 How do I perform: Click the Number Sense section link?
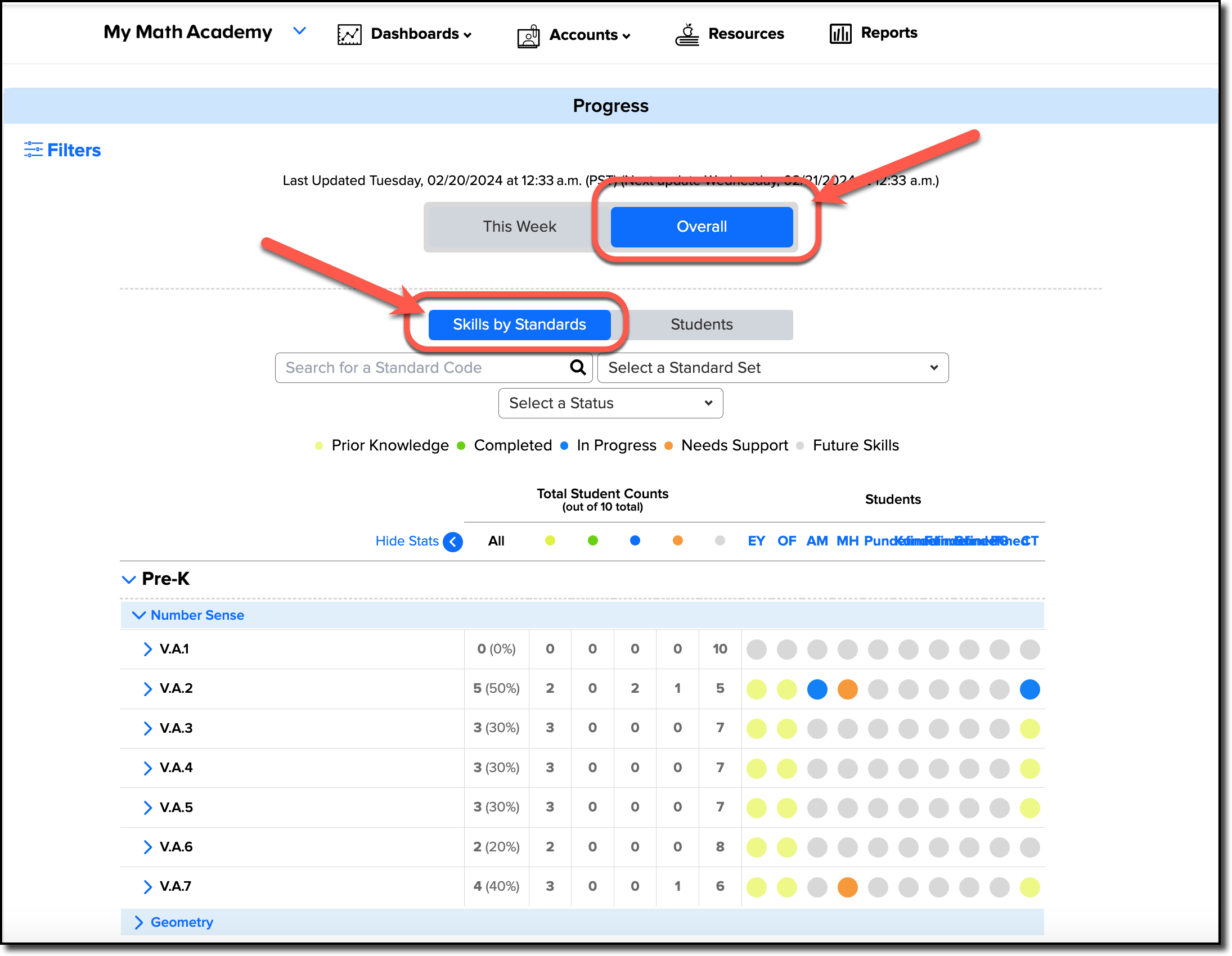(x=197, y=615)
